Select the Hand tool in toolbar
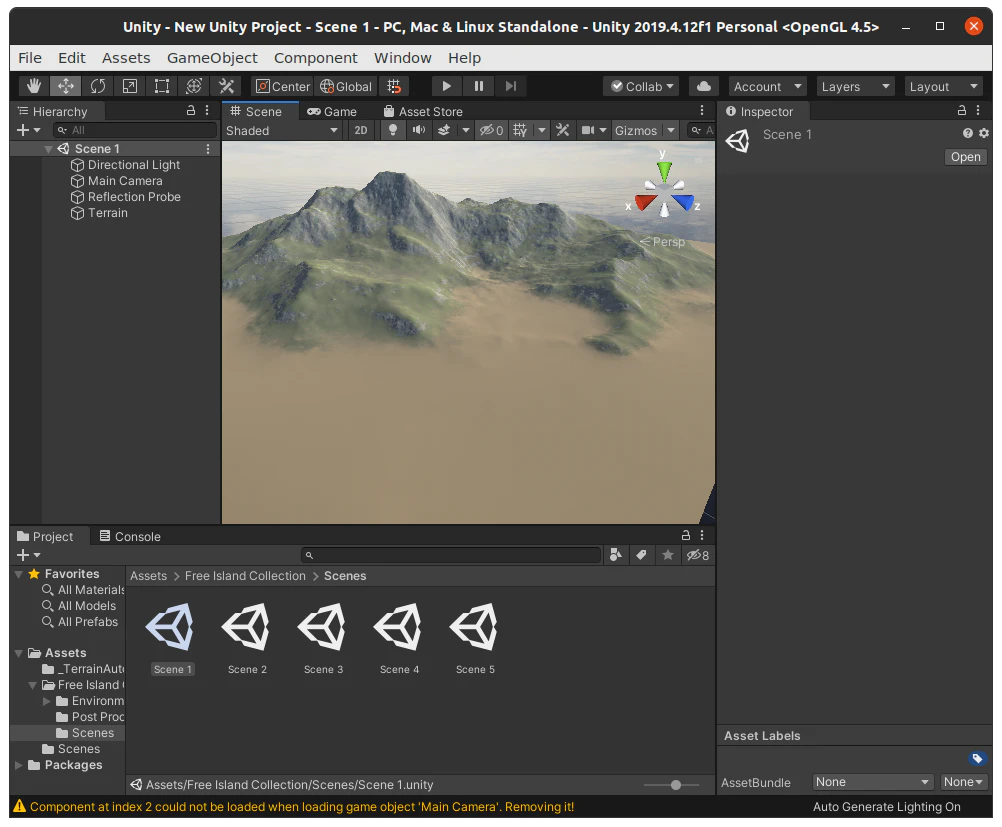 tap(34, 87)
